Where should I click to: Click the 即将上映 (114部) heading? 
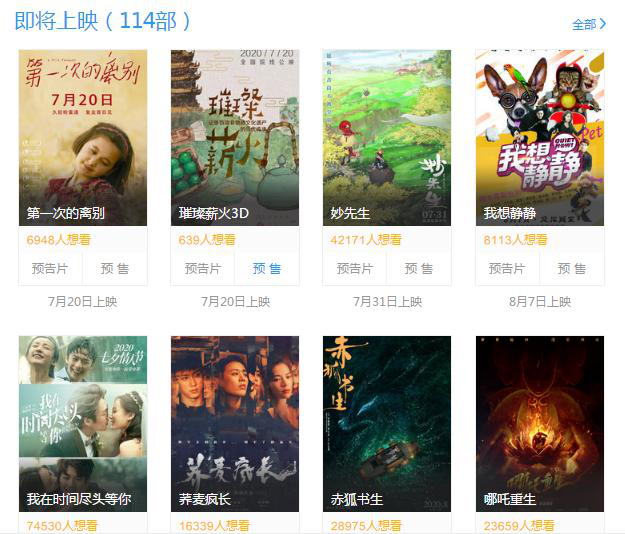coord(103,21)
